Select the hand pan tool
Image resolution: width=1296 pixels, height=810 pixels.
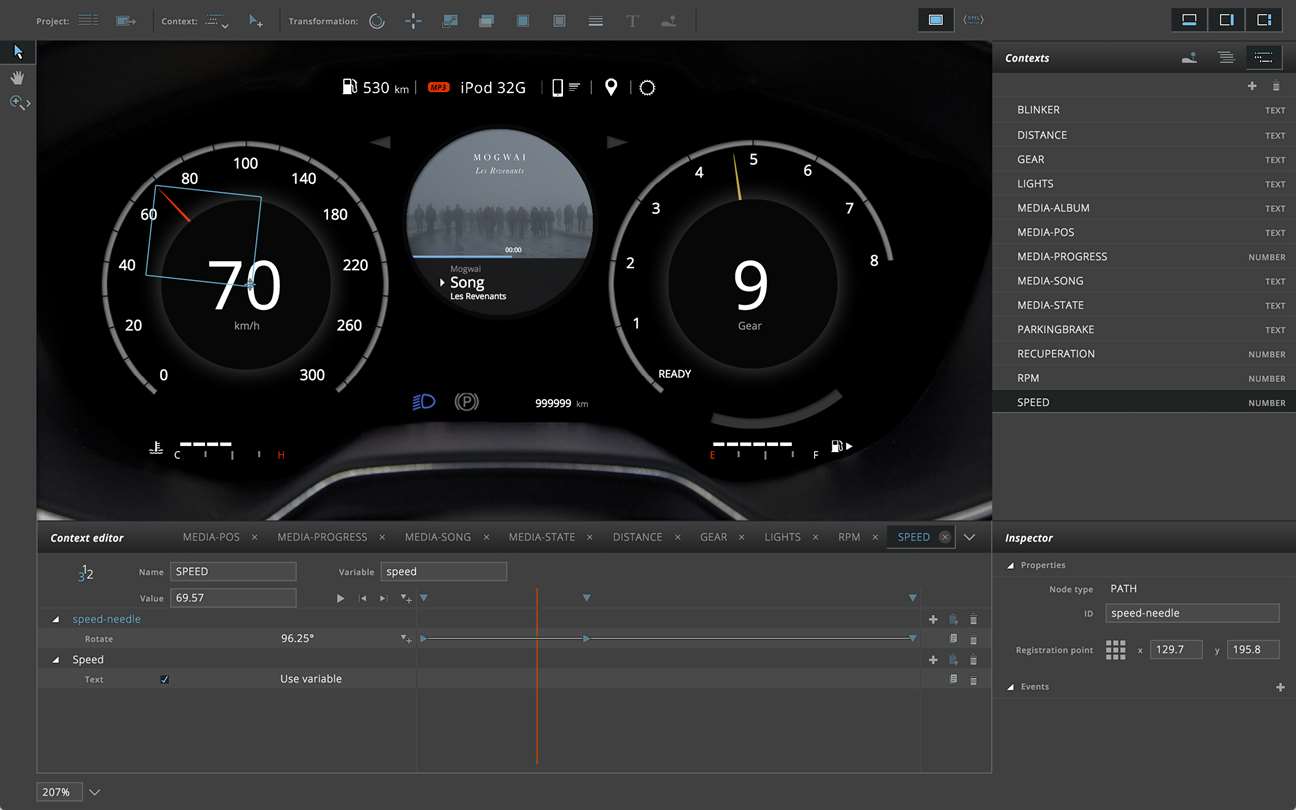[17, 77]
